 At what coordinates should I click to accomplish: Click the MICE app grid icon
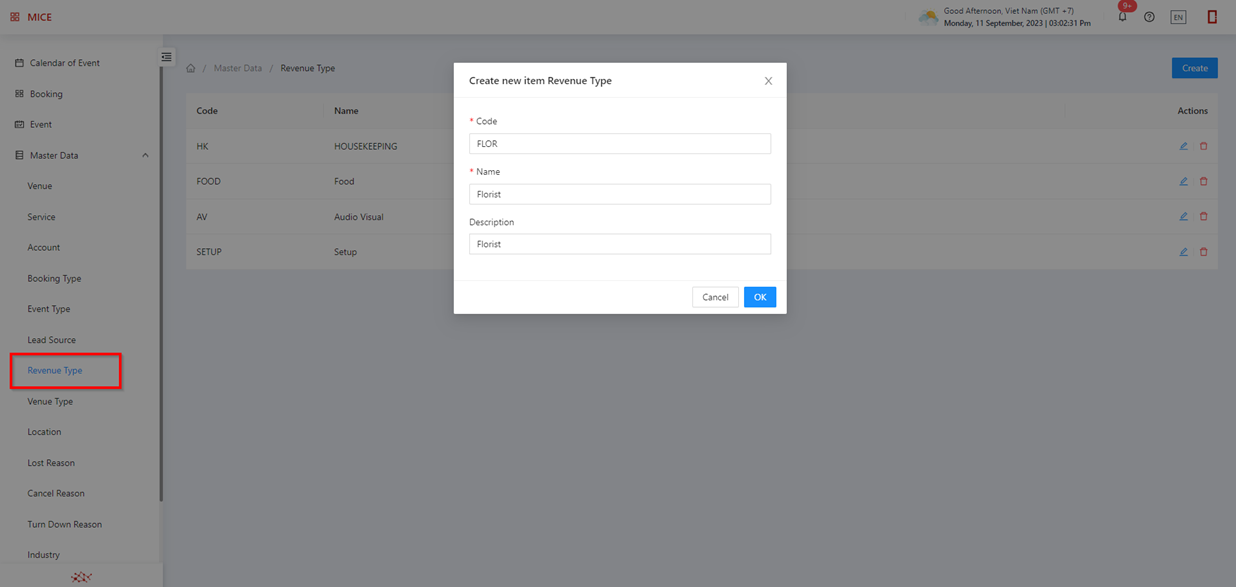tap(15, 17)
